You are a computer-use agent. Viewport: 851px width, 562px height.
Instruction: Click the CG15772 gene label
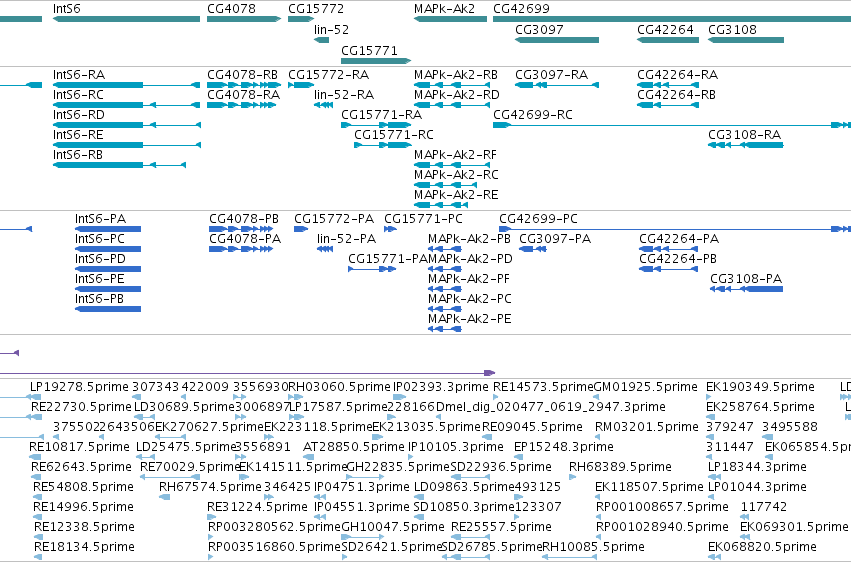coord(316,9)
